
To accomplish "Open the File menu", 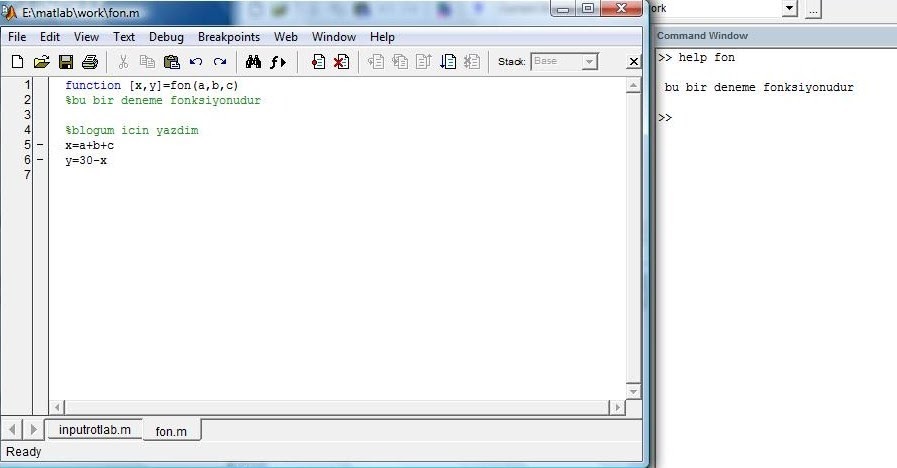I will coord(17,37).
